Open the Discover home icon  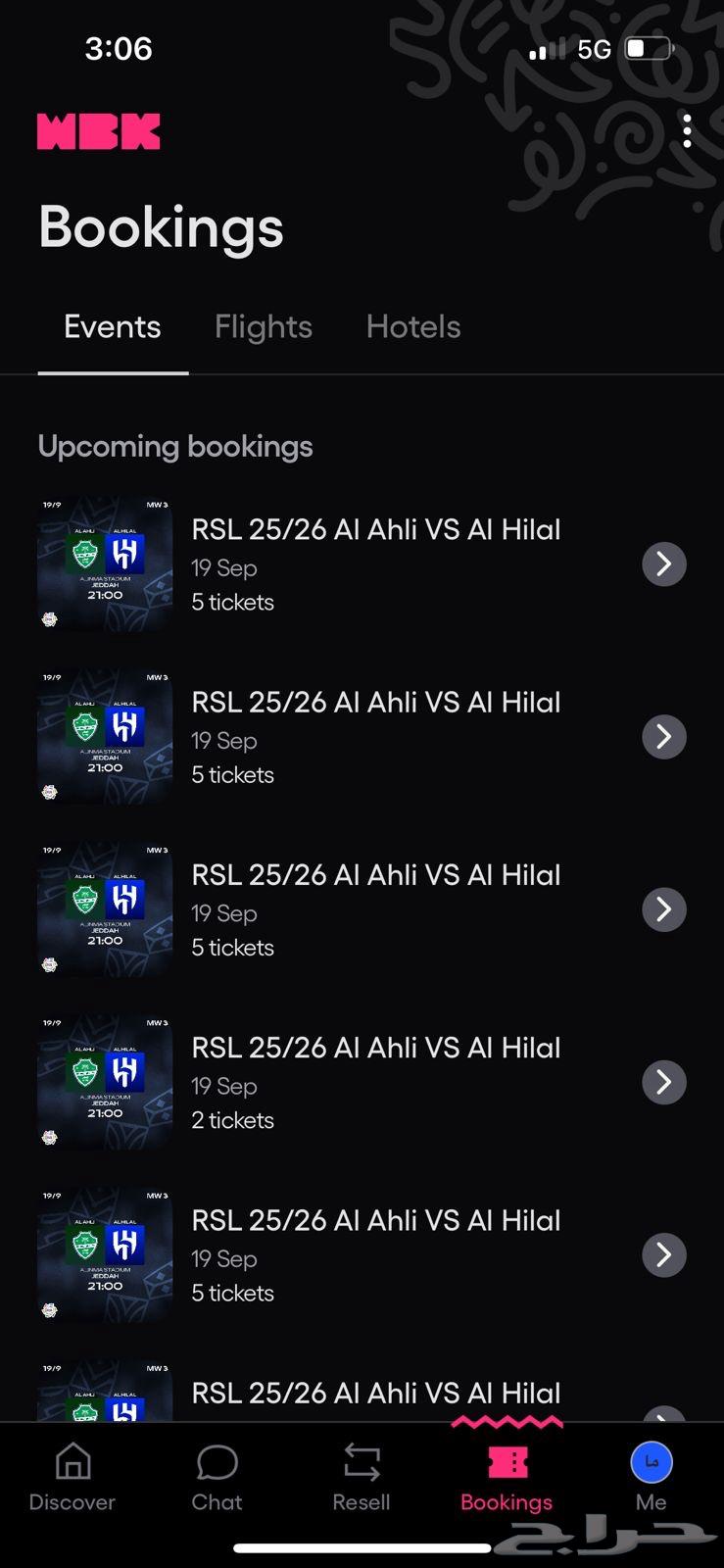point(72,1463)
